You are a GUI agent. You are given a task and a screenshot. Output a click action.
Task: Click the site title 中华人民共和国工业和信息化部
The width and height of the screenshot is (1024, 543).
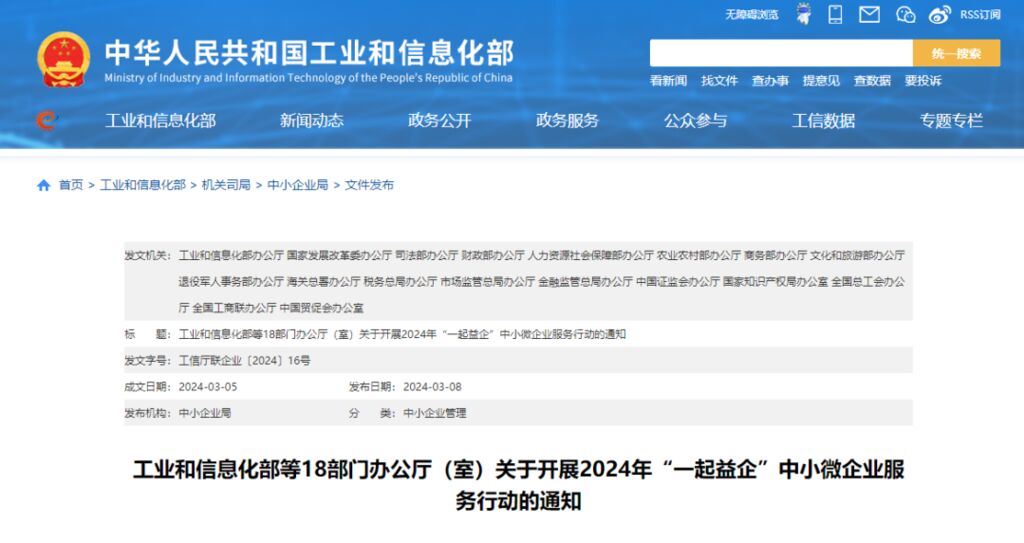pos(310,52)
